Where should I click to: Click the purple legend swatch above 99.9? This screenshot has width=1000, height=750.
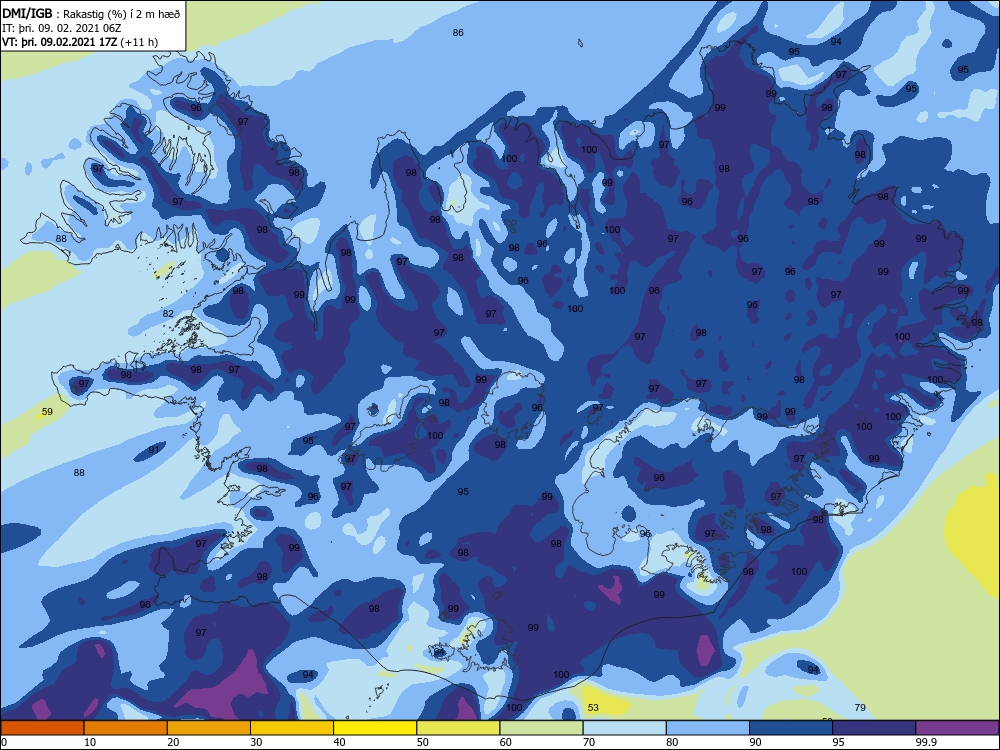[957, 728]
